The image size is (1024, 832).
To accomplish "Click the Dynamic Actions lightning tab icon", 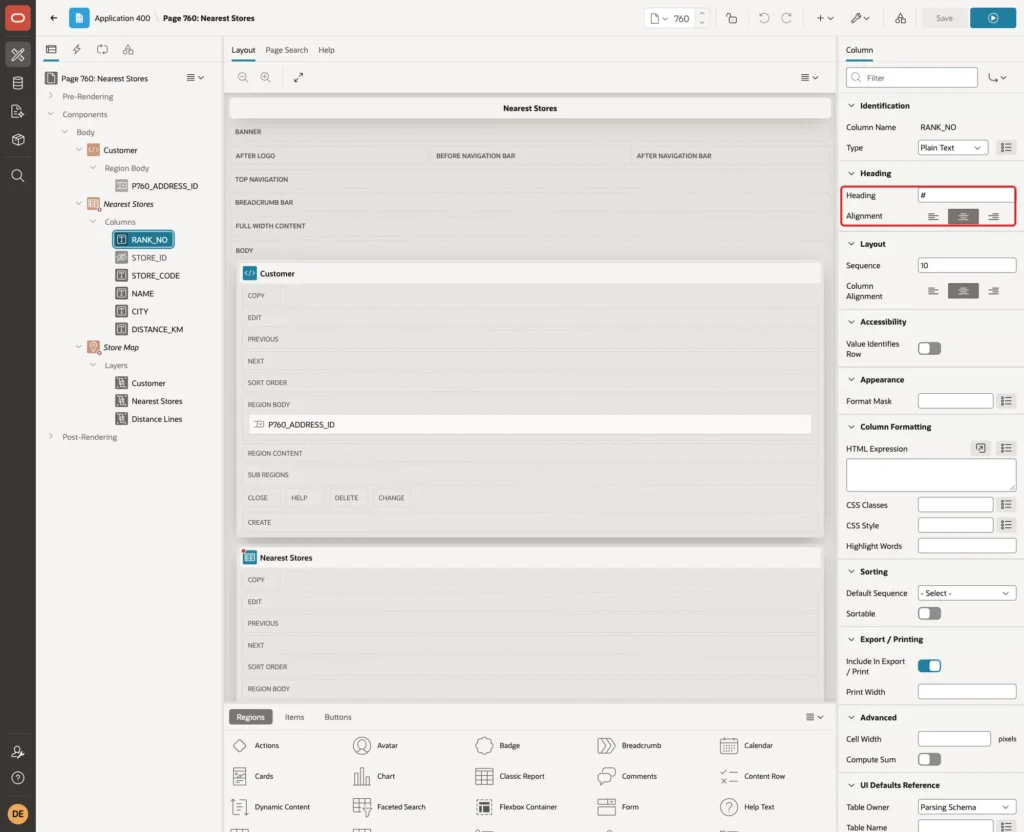I will point(76,50).
